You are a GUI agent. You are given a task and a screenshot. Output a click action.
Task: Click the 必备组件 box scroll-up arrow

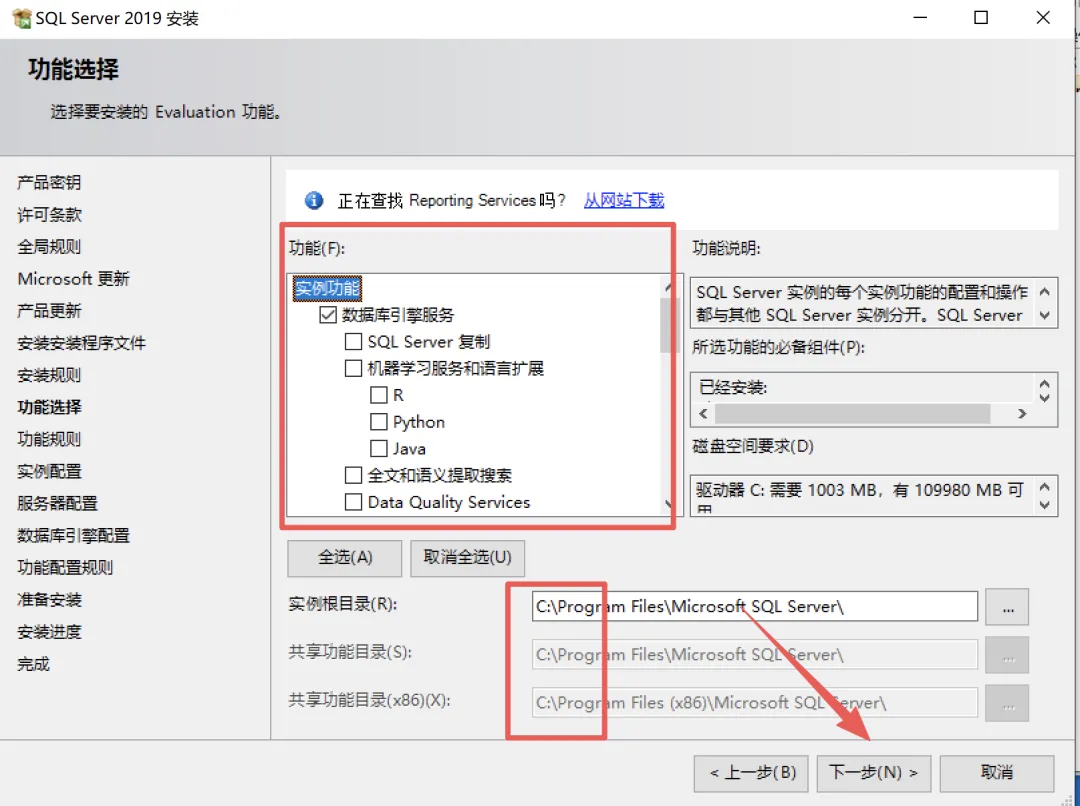[x=1045, y=384]
